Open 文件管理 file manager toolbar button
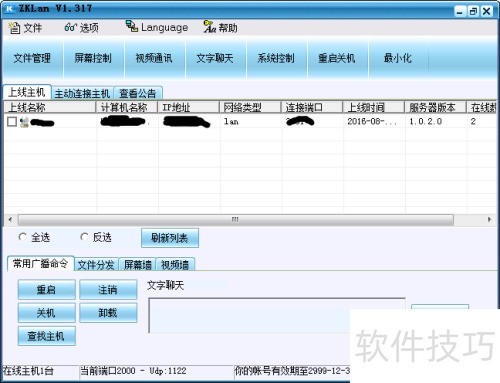The image size is (500, 383). coord(32,58)
